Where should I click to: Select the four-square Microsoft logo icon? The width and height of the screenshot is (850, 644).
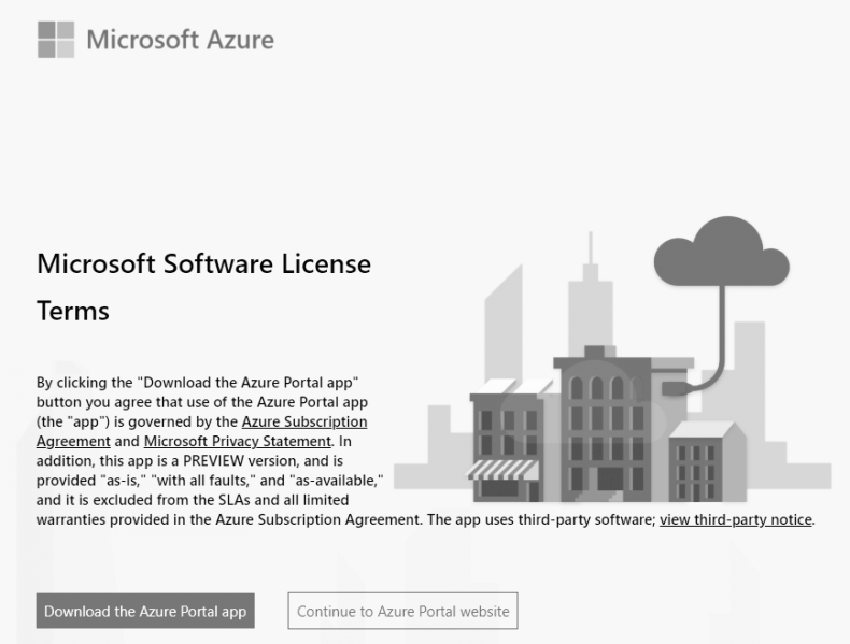[58, 40]
